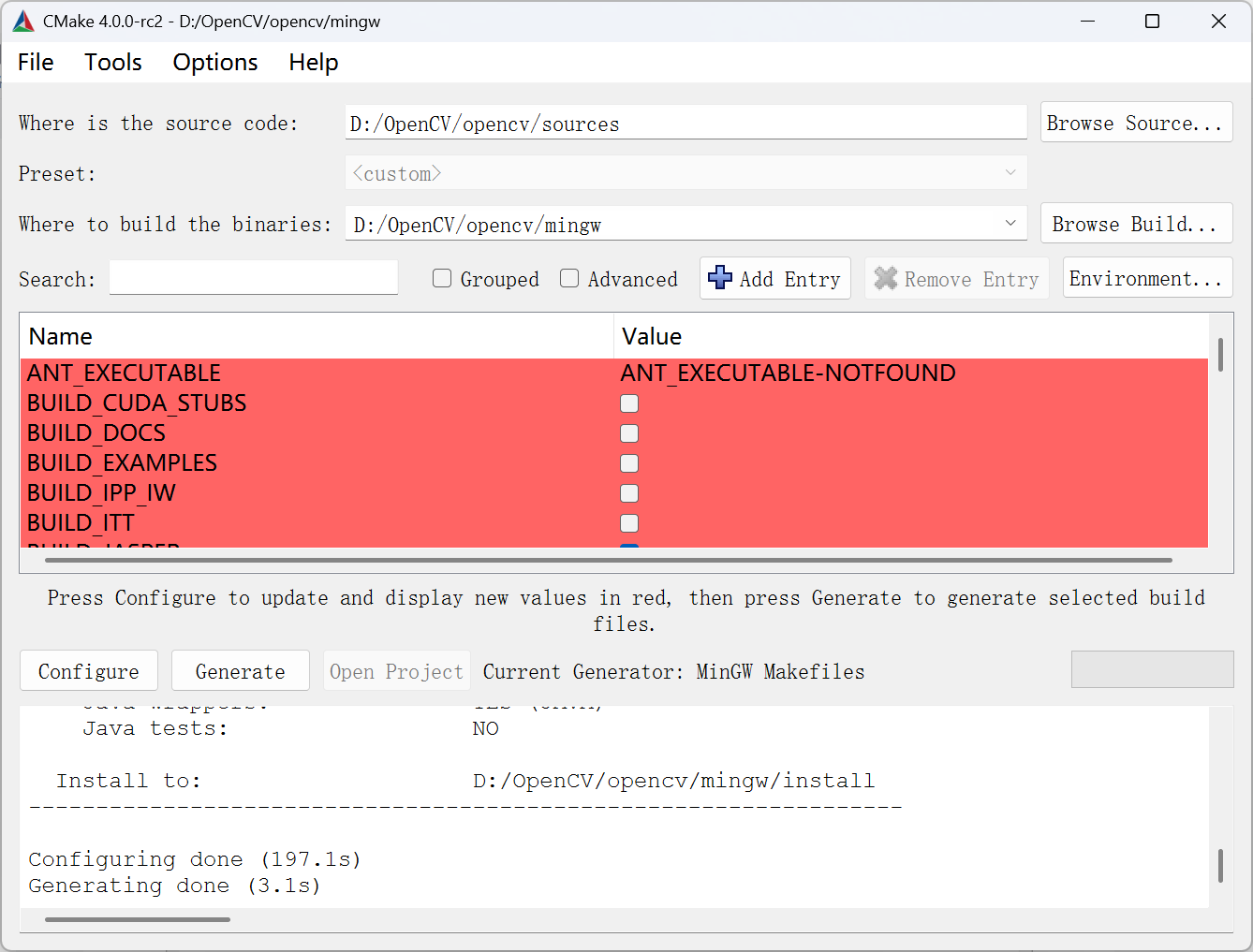
Task: Open the Help menu
Action: tap(314, 62)
